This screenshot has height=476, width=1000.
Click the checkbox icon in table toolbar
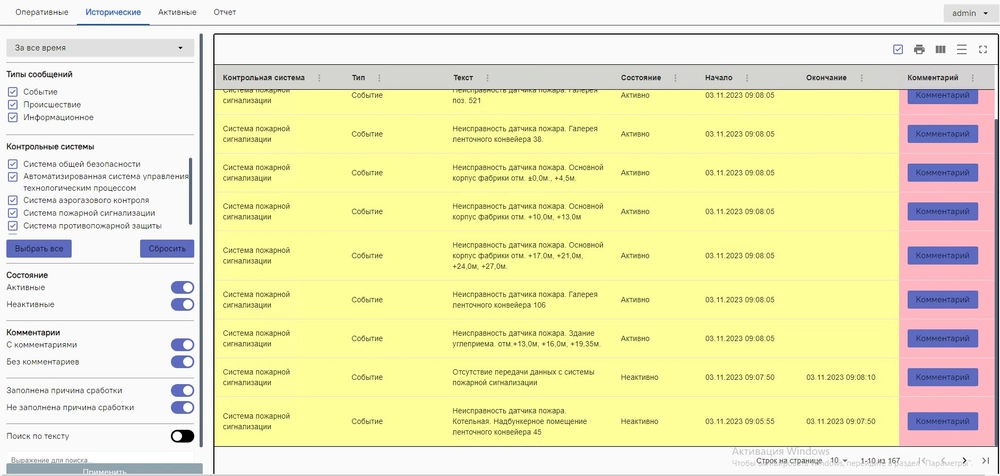click(897, 49)
